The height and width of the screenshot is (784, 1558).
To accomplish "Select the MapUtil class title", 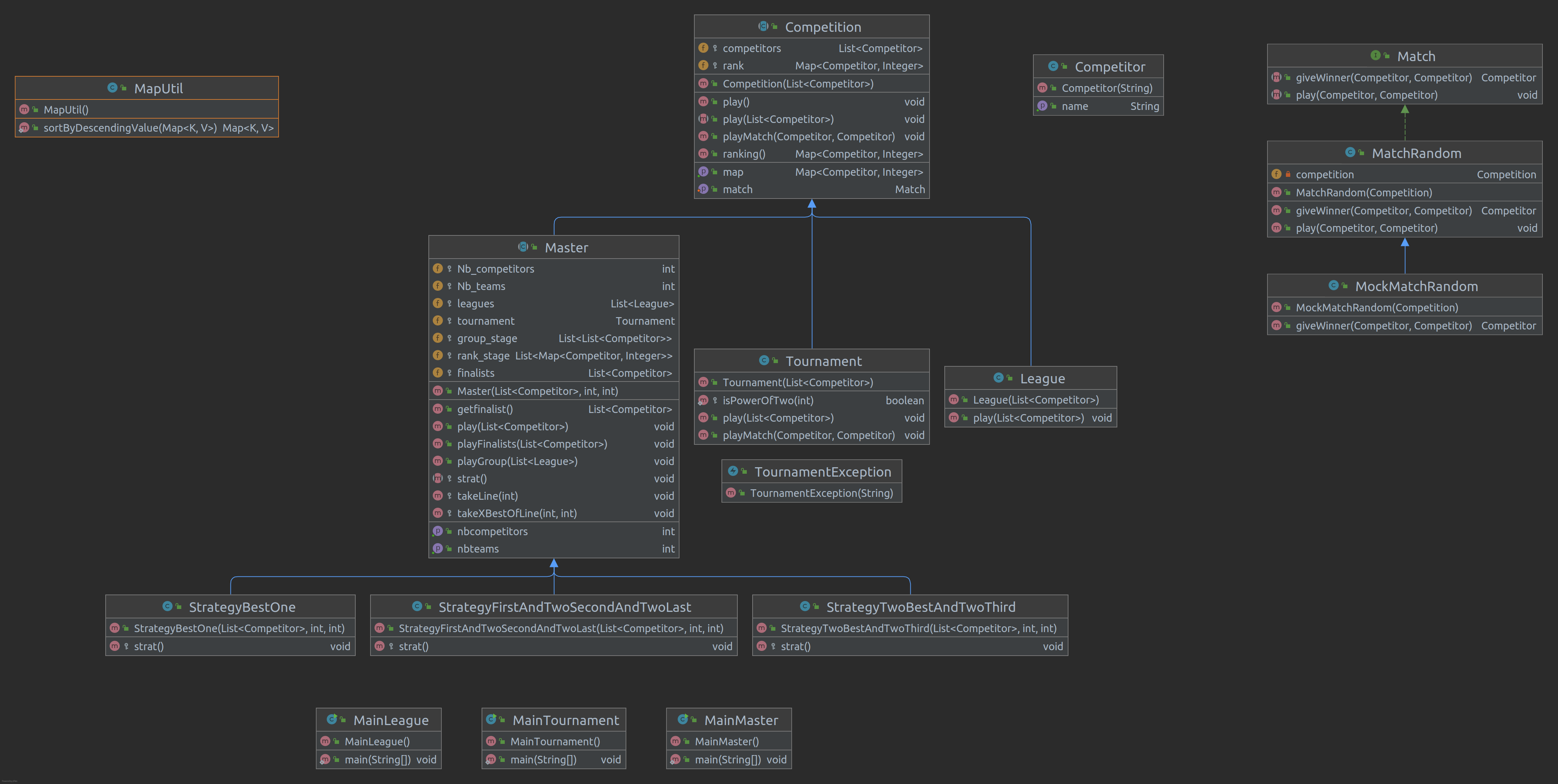I will coord(158,88).
